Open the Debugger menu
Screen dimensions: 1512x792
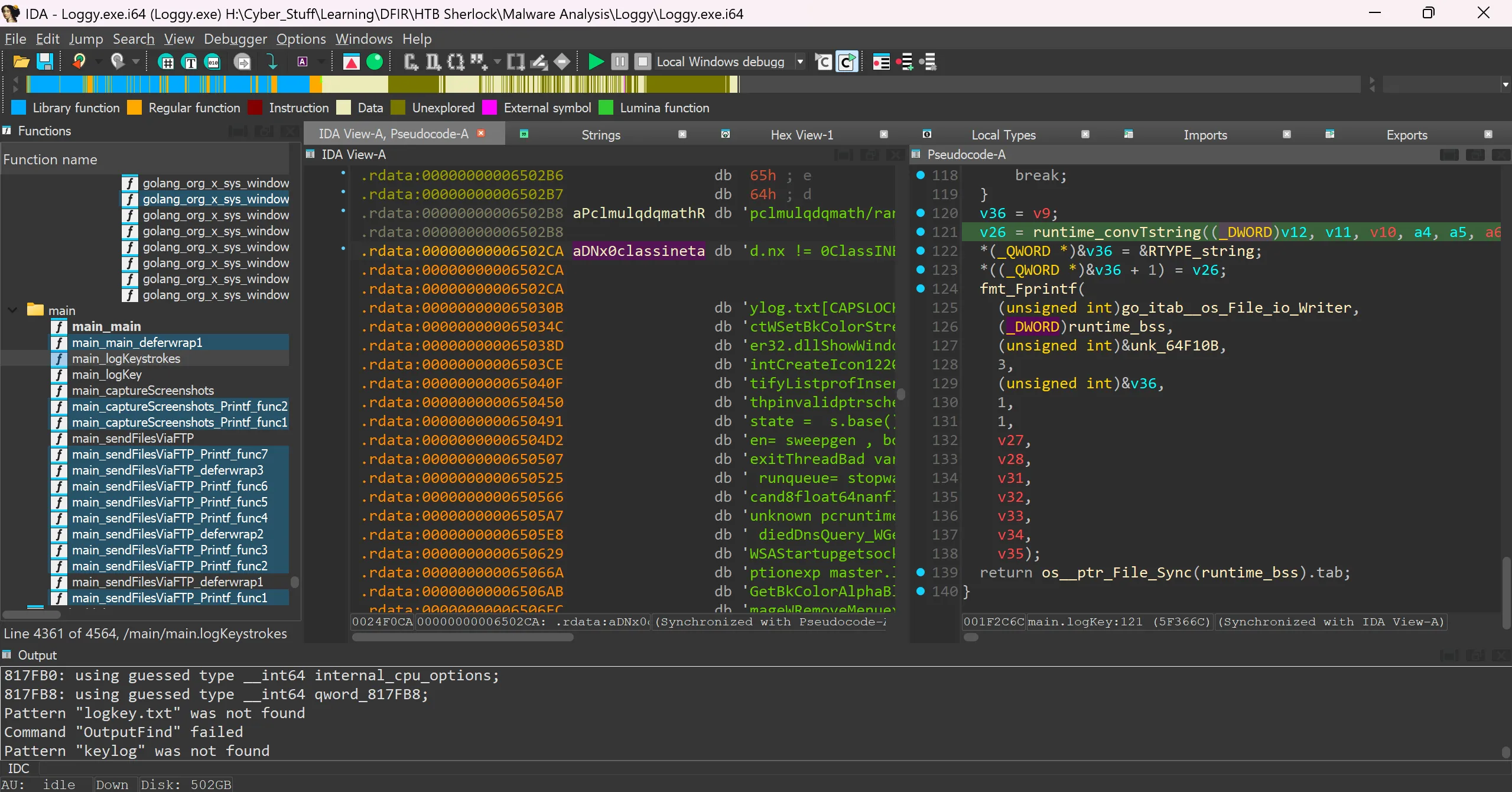point(235,39)
